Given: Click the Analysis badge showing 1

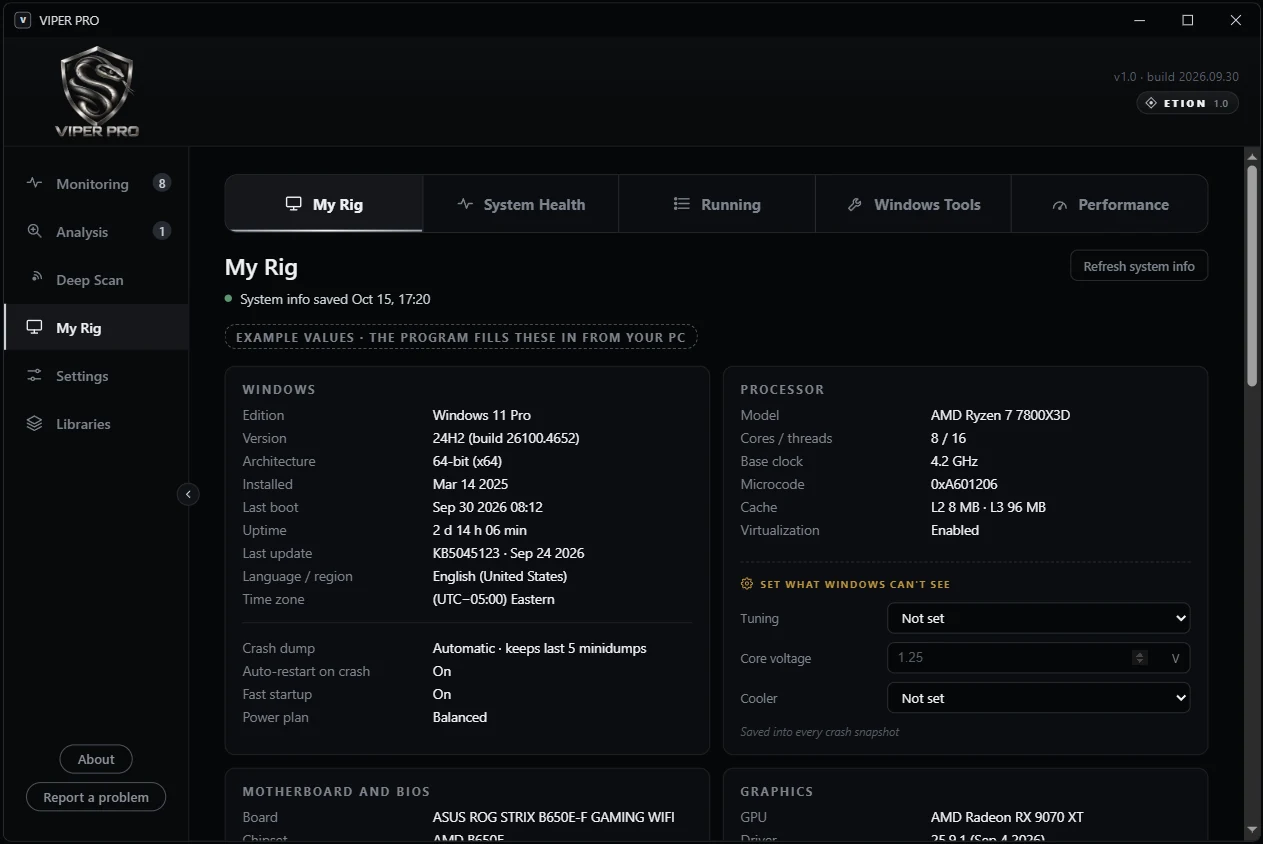Looking at the screenshot, I should pos(162,231).
